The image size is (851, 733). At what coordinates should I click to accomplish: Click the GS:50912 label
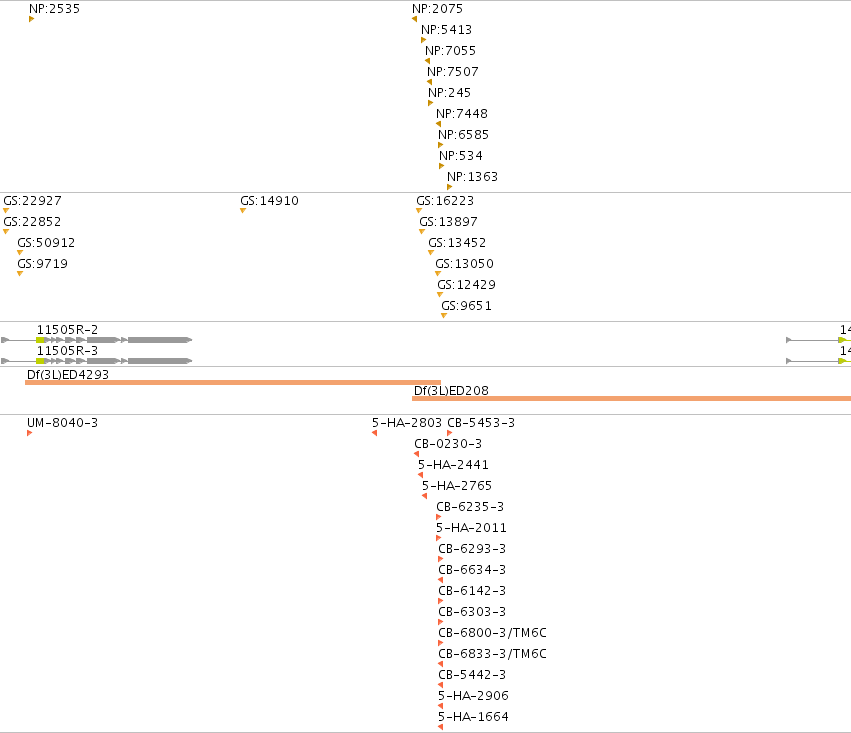[x=46, y=243]
